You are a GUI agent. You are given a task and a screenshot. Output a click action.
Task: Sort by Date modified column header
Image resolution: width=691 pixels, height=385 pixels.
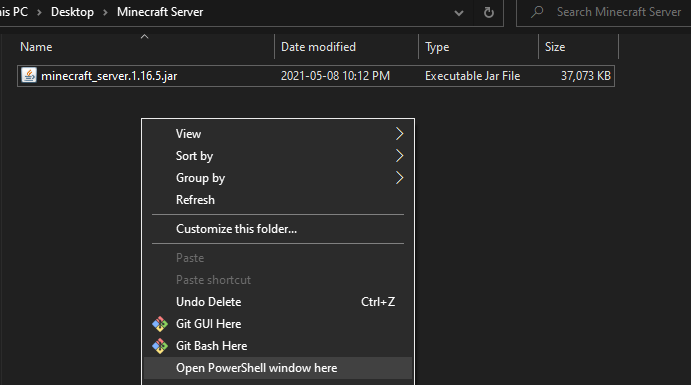point(346,47)
